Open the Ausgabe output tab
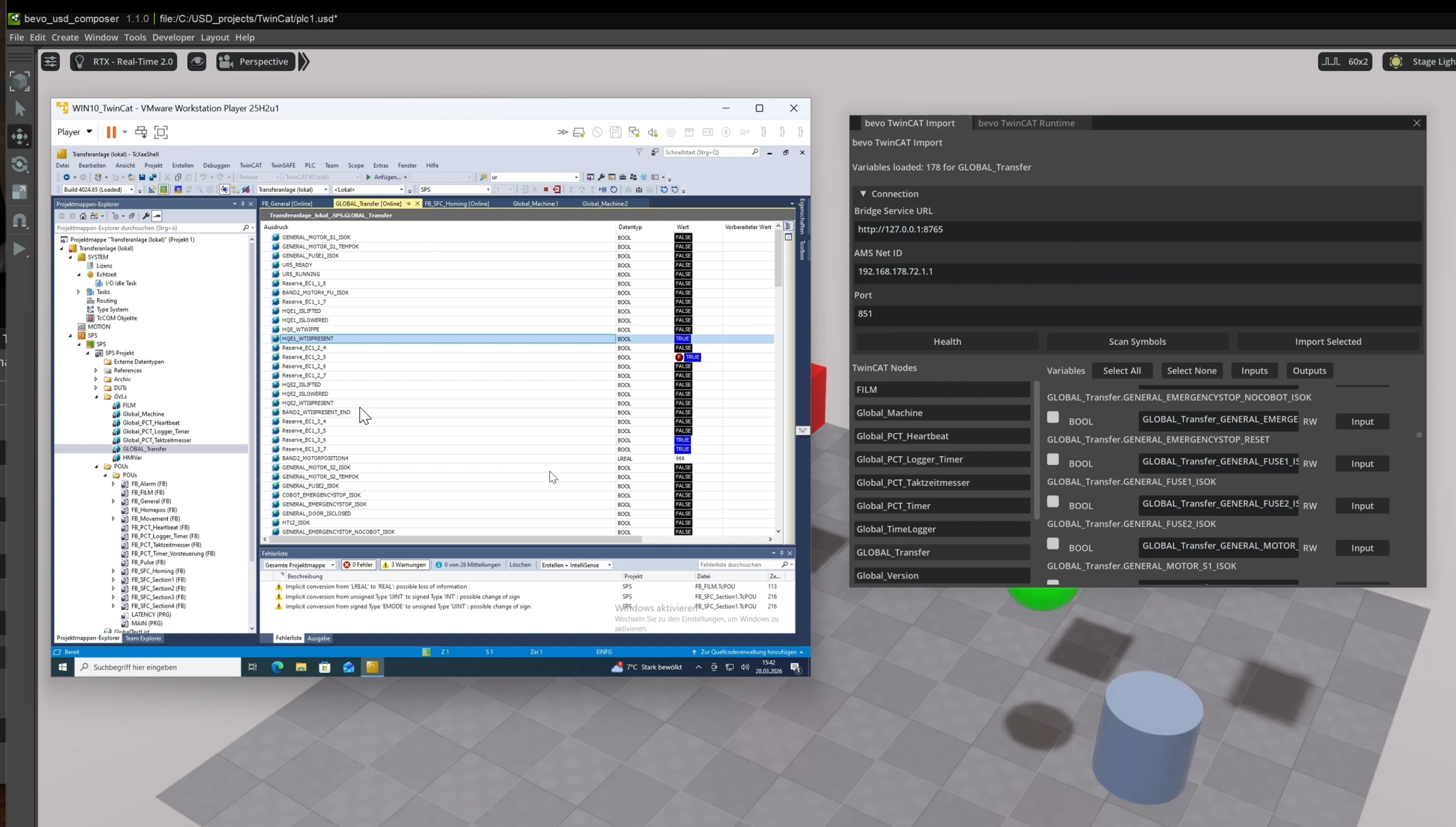1456x827 pixels. coord(319,638)
